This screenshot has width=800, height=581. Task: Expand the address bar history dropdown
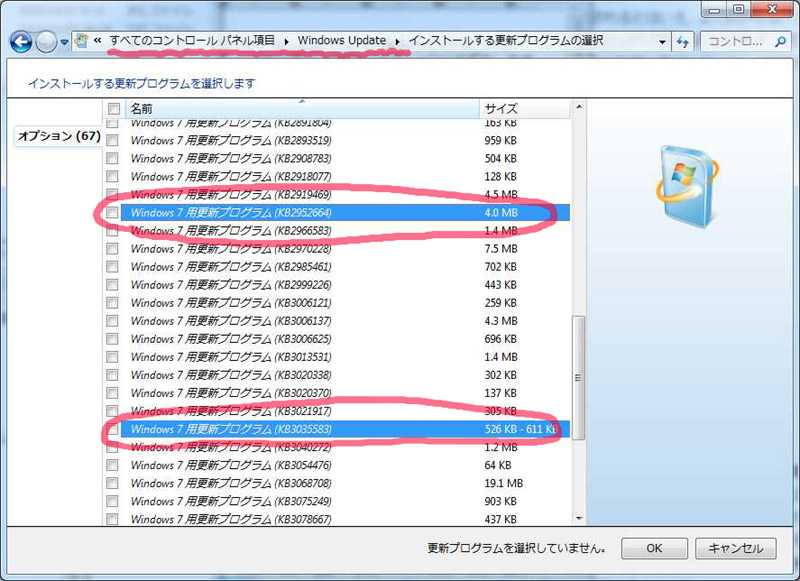click(x=662, y=42)
